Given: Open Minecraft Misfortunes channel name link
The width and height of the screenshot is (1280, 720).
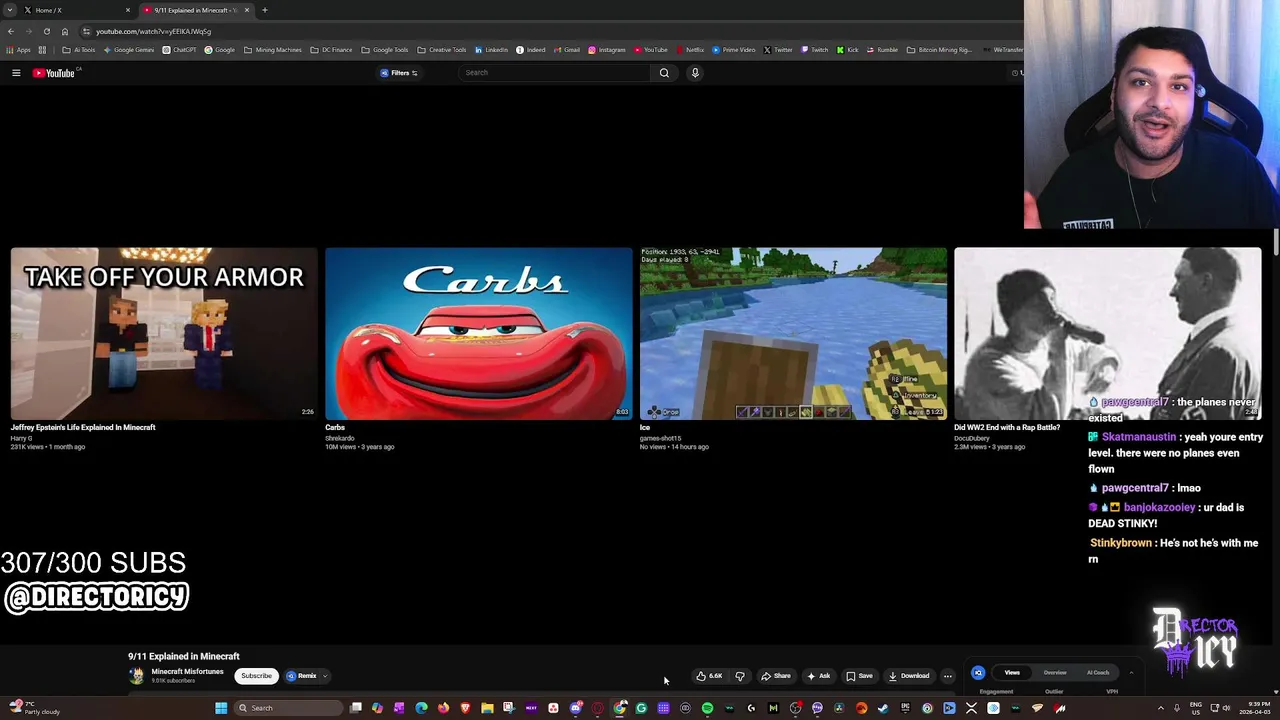Looking at the screenshot, I should 187,672.
